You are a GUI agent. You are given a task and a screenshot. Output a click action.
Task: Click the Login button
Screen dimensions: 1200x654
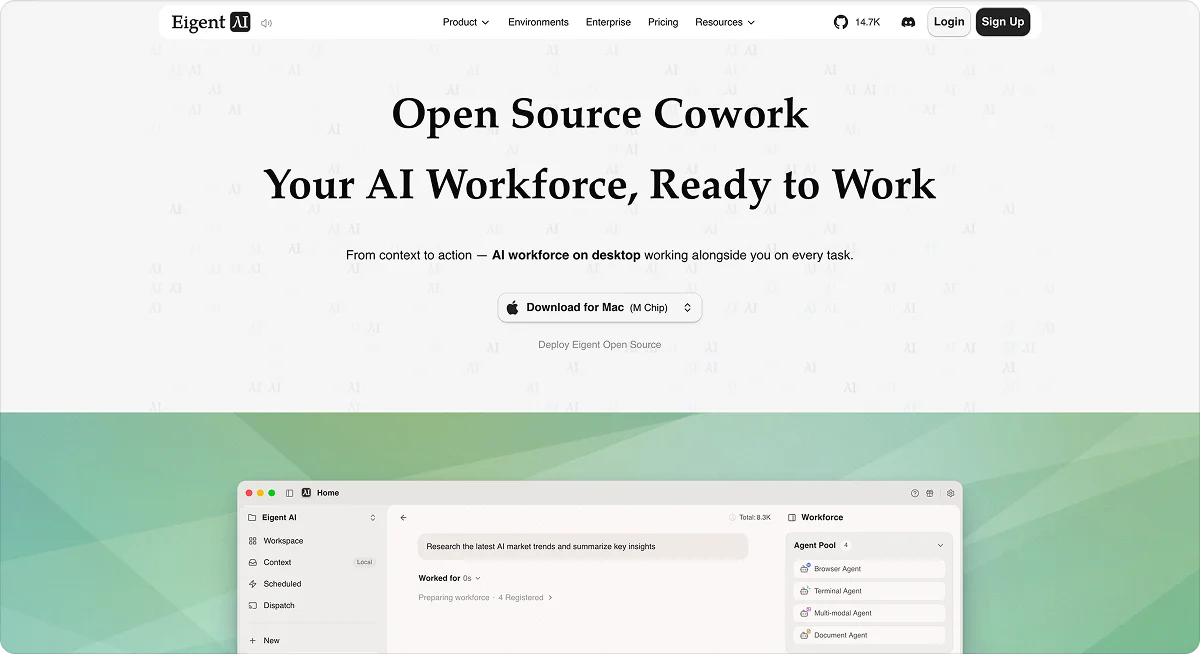point(949,22)
